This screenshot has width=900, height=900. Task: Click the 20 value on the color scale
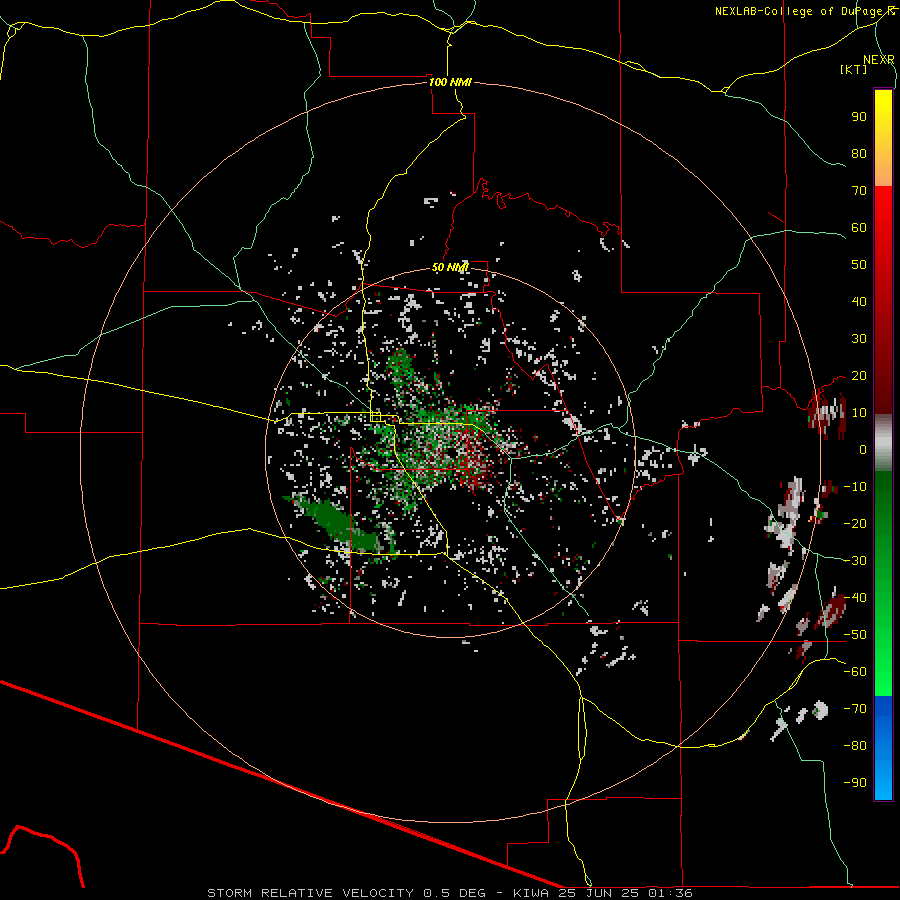pos(859,375)
